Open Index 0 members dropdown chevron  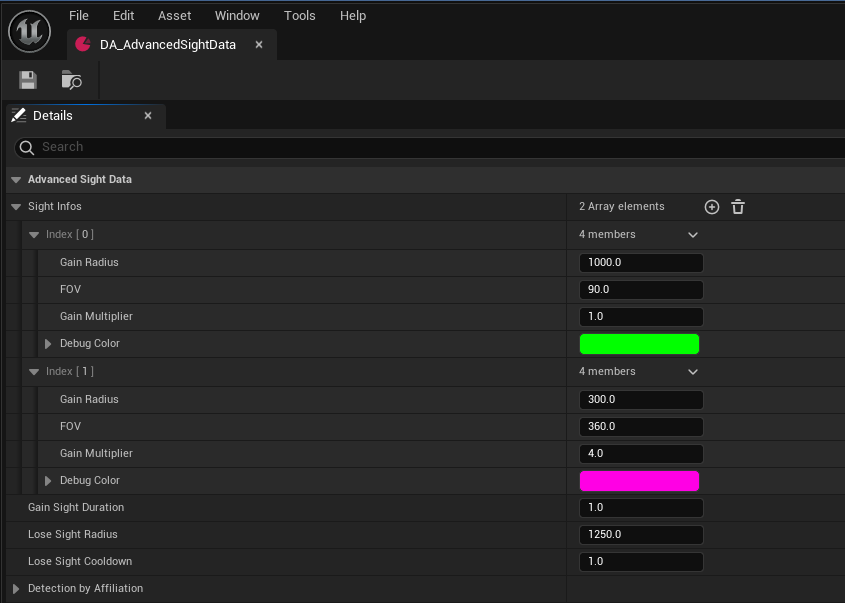[x=693, y=235]
